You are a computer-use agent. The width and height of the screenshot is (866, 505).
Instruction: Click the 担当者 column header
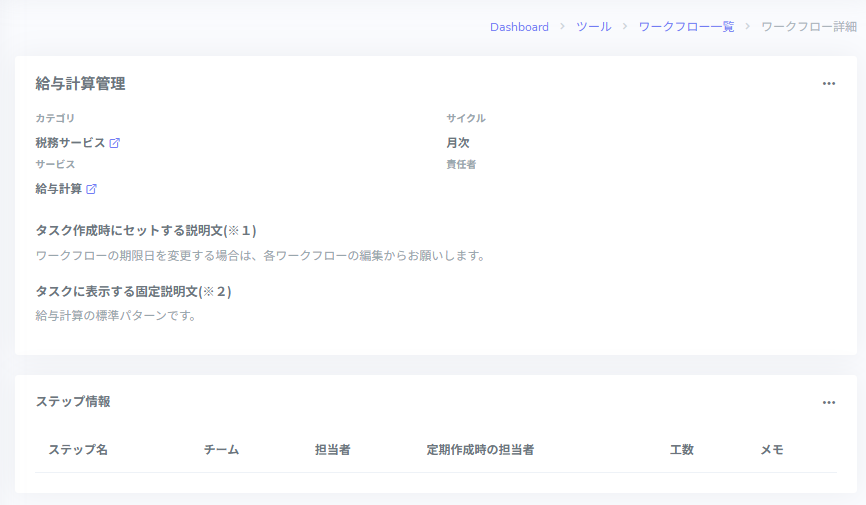click(332, 450)
